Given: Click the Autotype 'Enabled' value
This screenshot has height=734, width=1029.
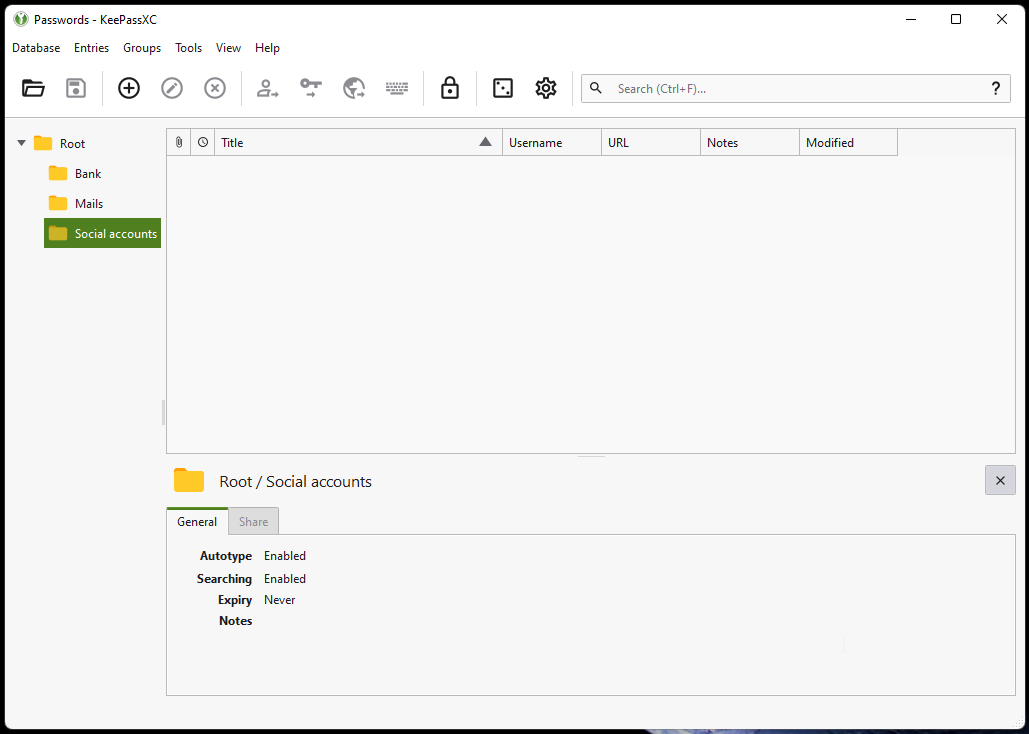Looking at the screenshot, I should click(285, 555).
